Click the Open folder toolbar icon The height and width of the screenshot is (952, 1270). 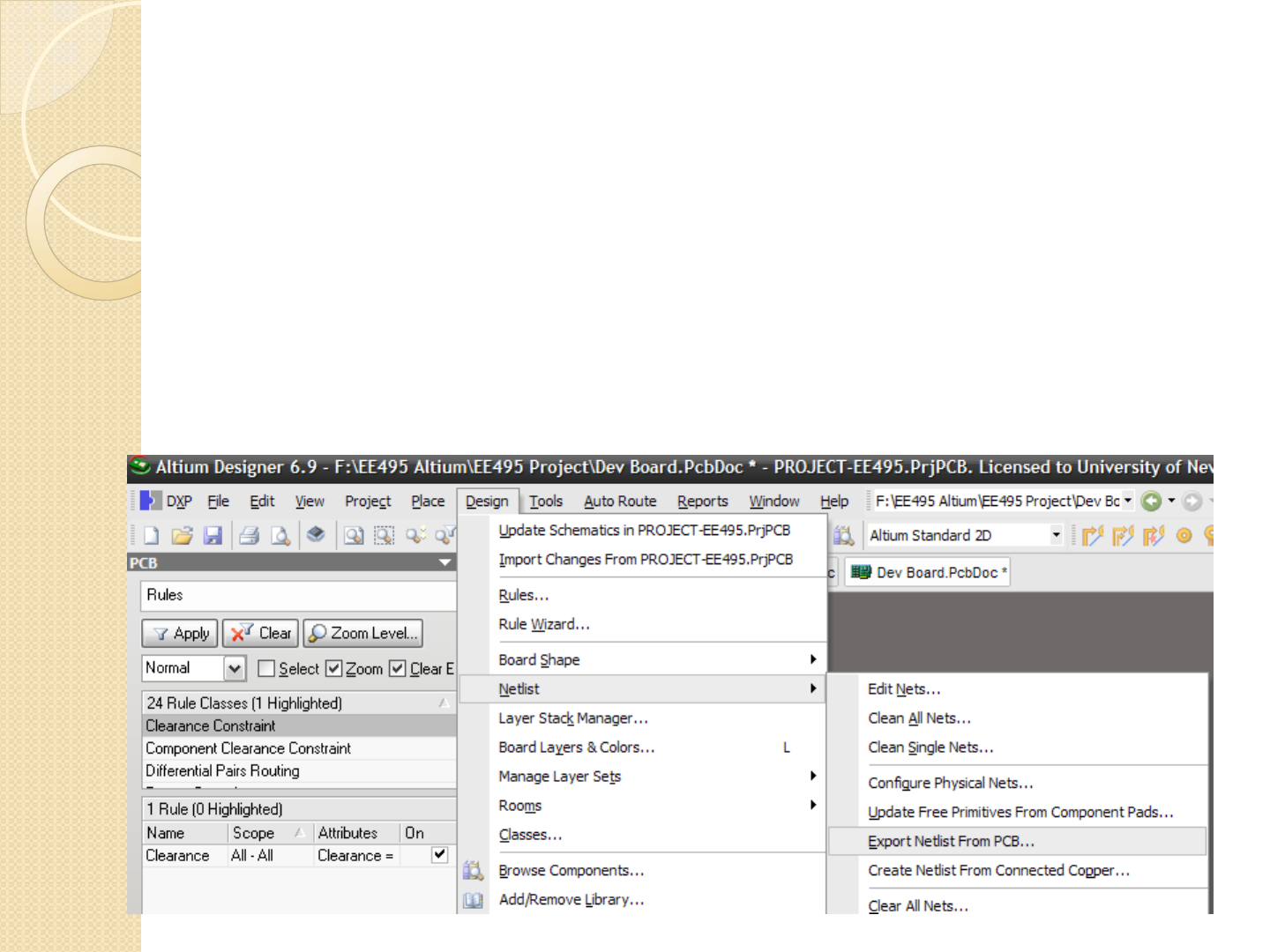[183, 535]
